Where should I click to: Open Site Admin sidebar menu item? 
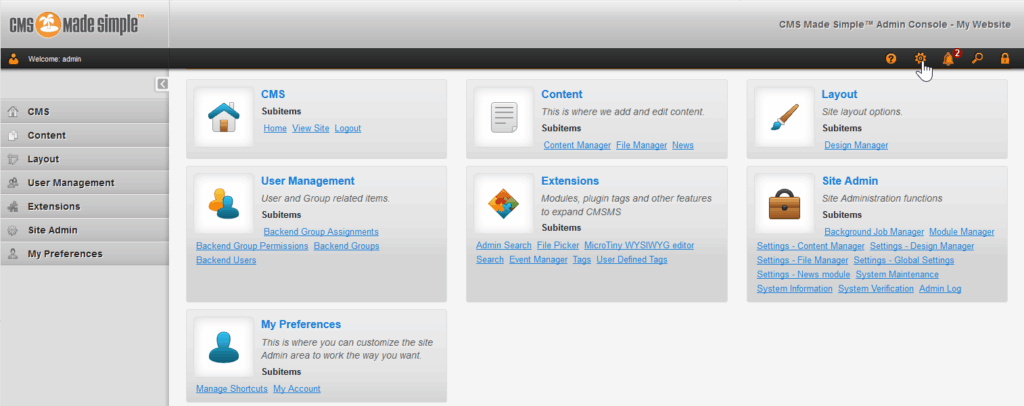84,230
